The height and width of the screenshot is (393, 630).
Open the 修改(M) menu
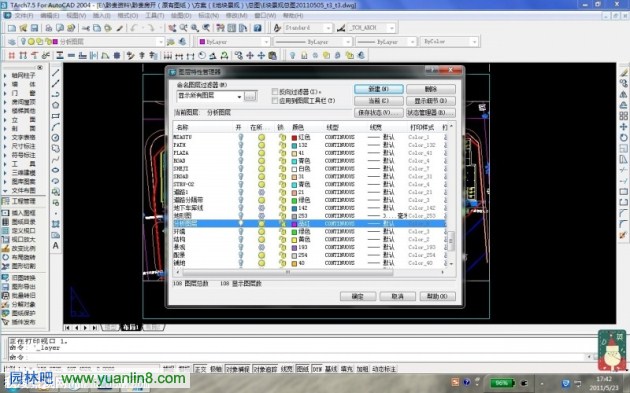pos(237,16)
